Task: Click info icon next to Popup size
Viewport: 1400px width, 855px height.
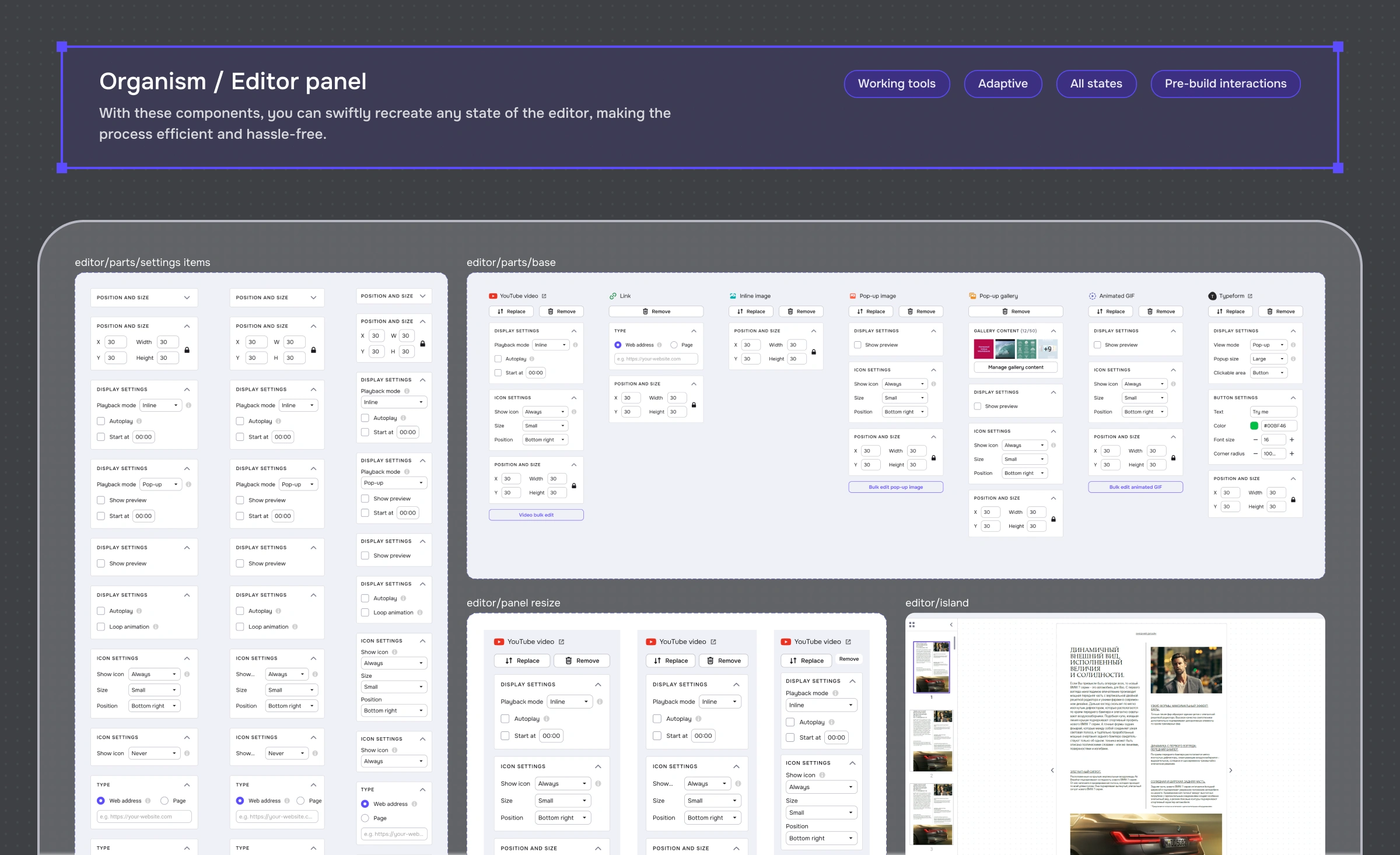Action: click(x=1293, y=359)
